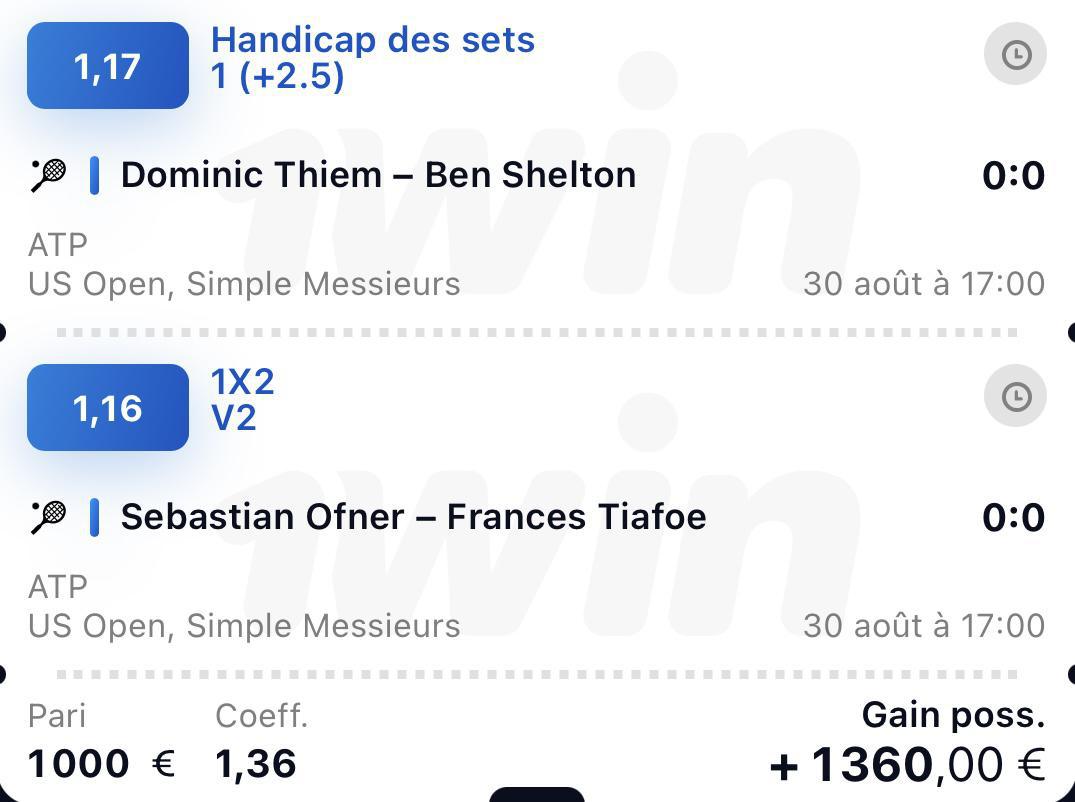Viewport: 1075px width, 802px height.
Task: Tap the clock icon for Thiem–Shelton bet
Action: point(1015,54)
